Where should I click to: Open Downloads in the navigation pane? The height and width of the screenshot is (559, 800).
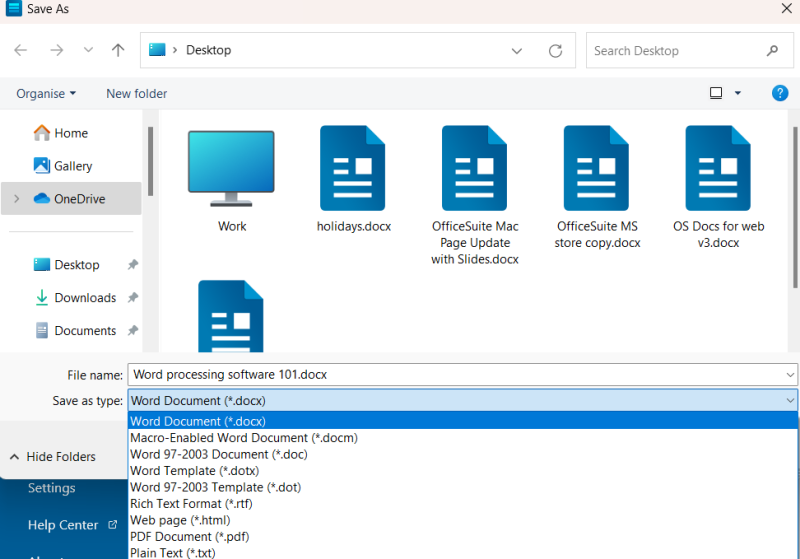pos(85,297)
